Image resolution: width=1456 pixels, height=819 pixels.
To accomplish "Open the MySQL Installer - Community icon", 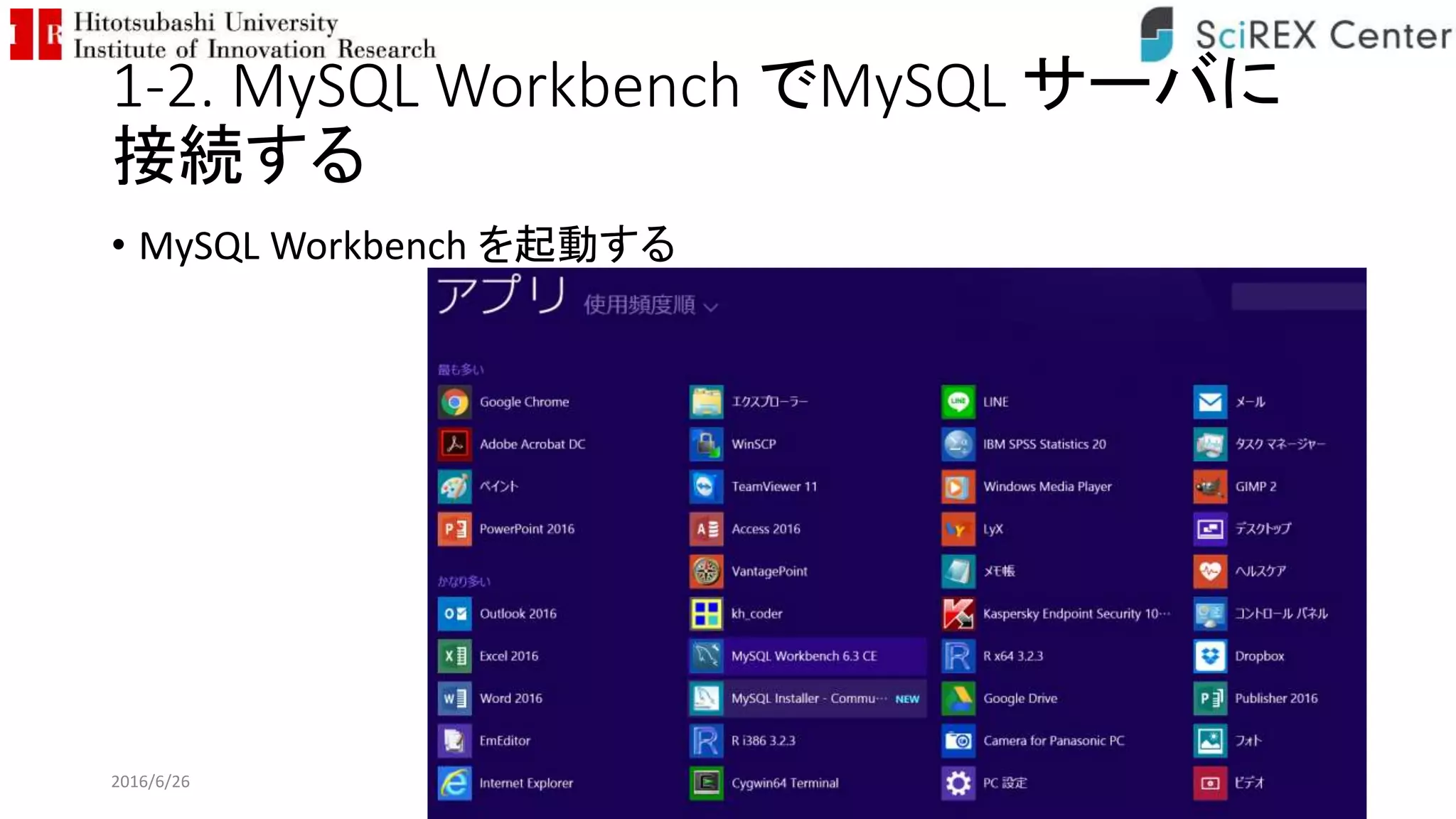I will 706,698.
